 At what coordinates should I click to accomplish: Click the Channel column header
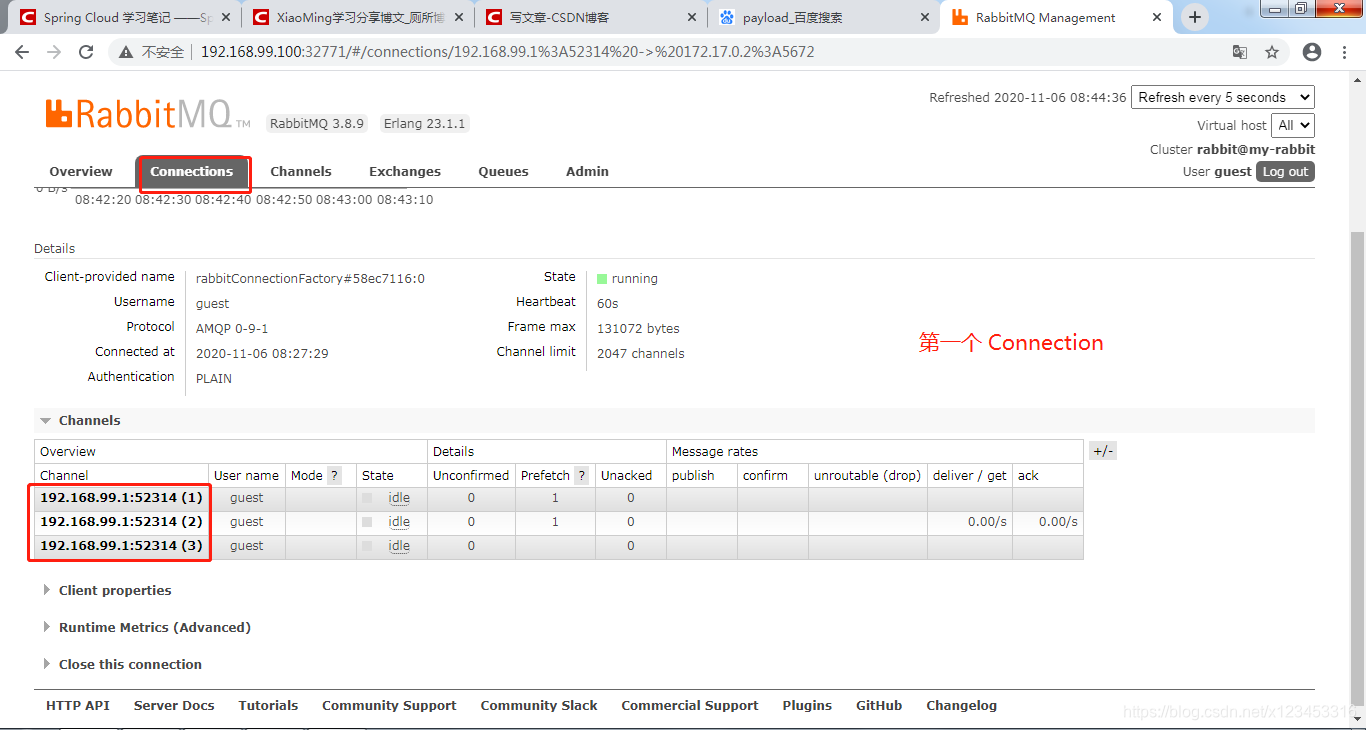click(x=64, y=475)
